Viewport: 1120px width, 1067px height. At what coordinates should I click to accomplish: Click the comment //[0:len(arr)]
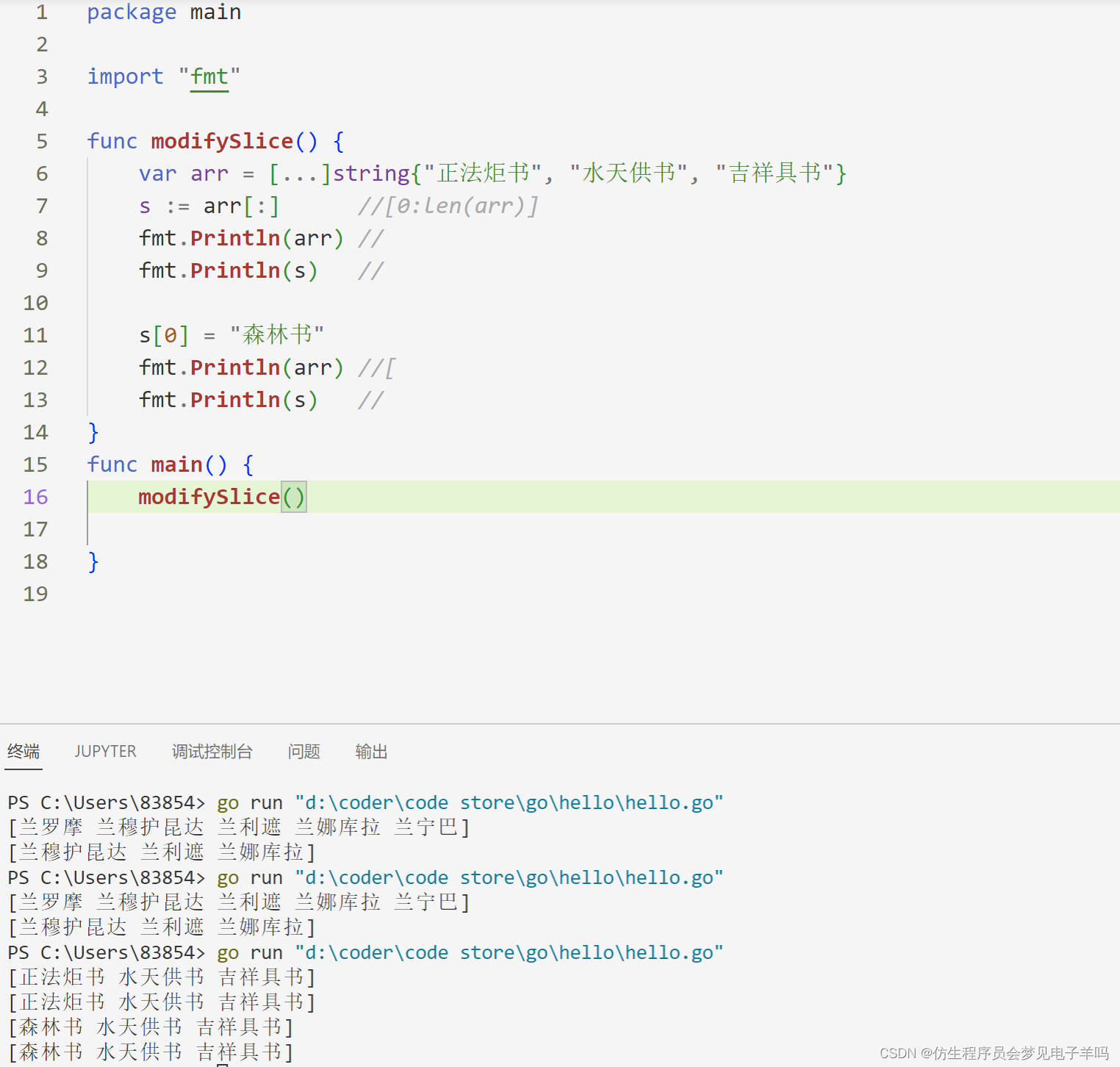448,206
